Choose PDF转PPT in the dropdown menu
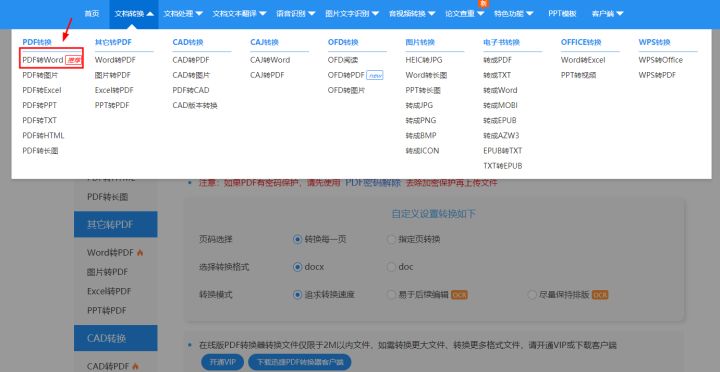The width and height of the screenshot is (720, 372). (x=39, y=105)
